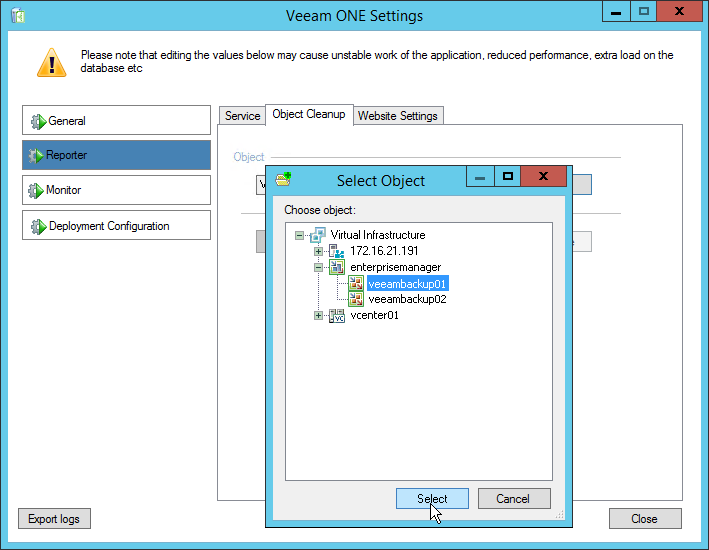Click the veeambackup02 server icon
The width and height of the screenshot is (709, 550).
point(356,299)
